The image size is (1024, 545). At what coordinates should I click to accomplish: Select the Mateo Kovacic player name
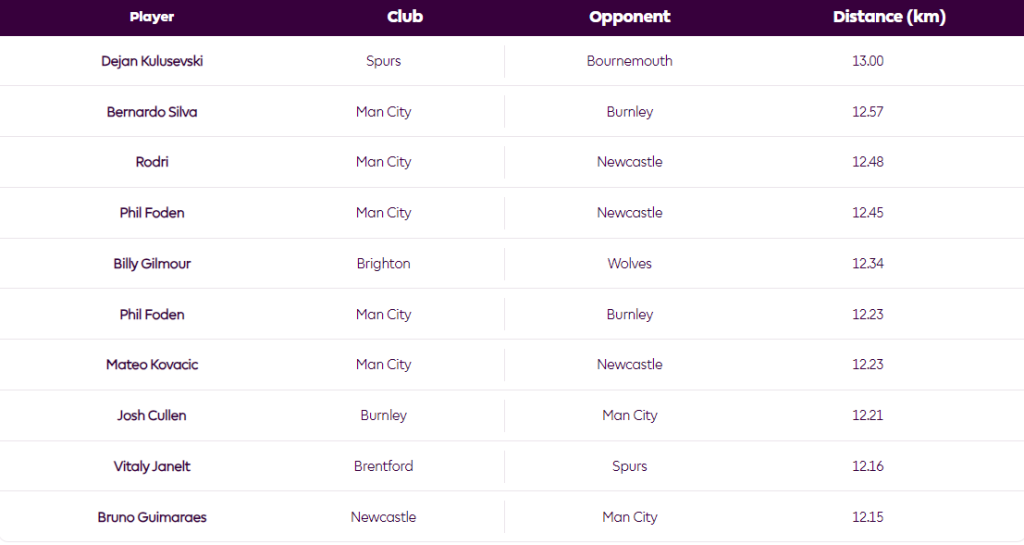click(x=152, y=365)
